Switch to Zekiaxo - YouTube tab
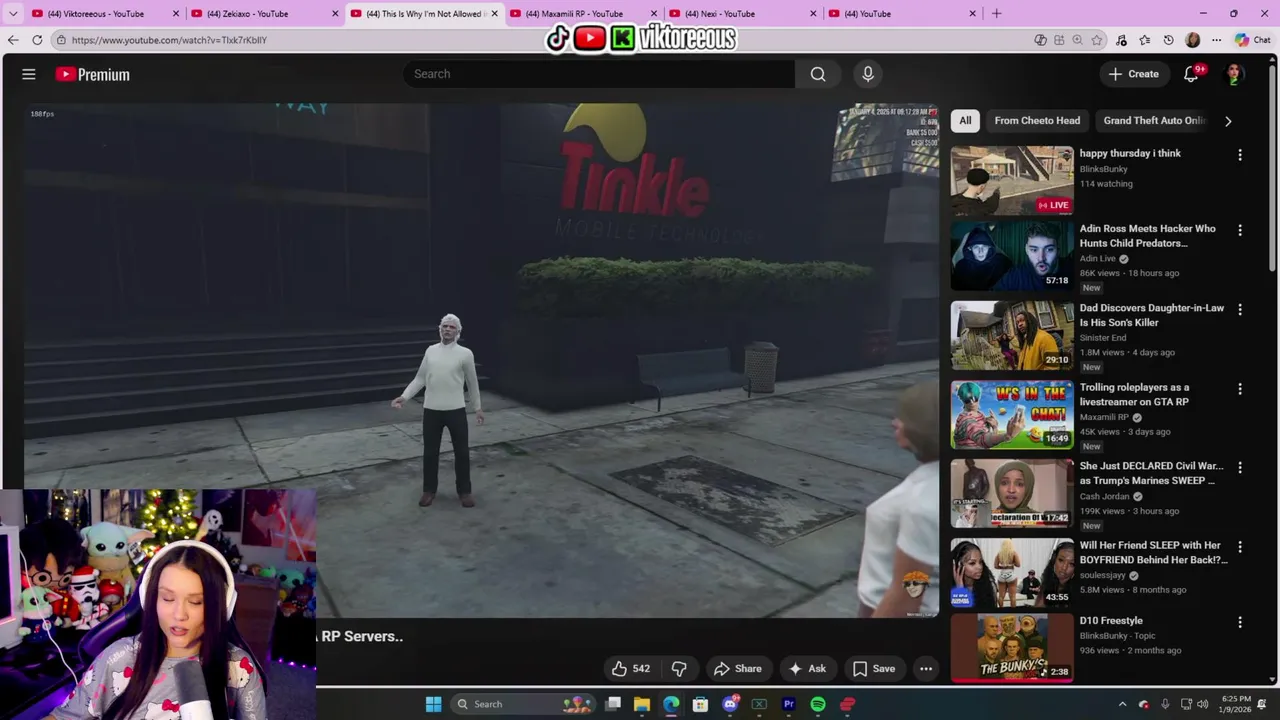 pyautogui.click(x=256, y=14)
